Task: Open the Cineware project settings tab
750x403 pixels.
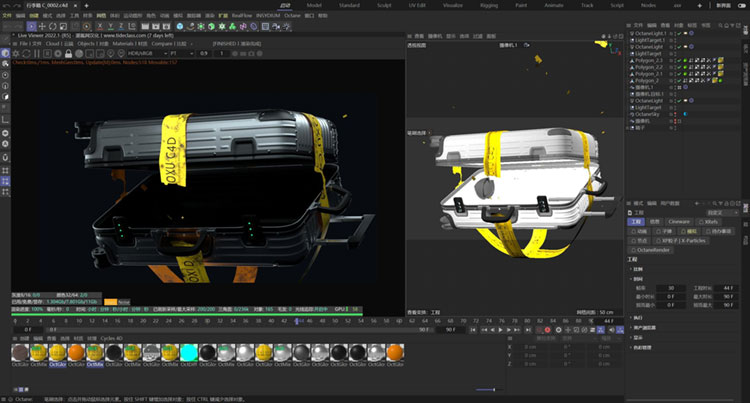Action: (679, 221)
